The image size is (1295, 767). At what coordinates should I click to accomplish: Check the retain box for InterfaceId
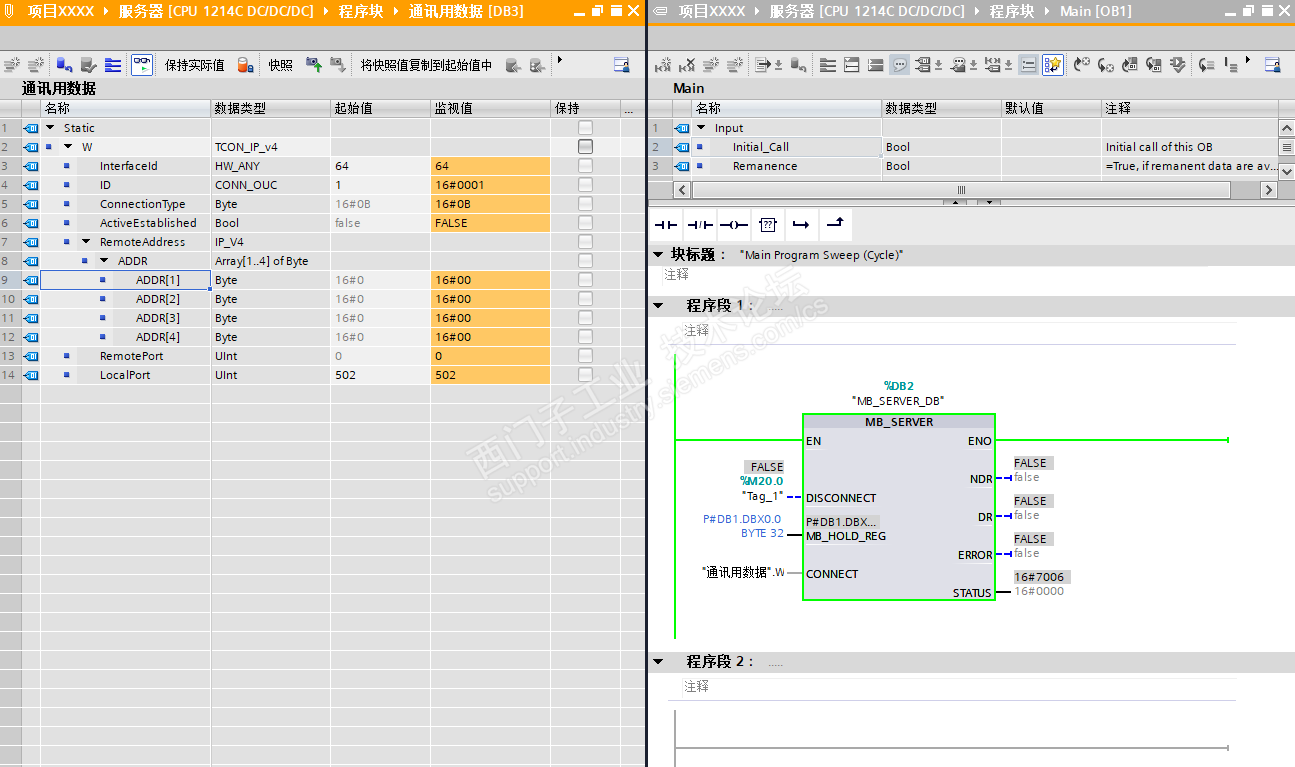click(585, 166)
